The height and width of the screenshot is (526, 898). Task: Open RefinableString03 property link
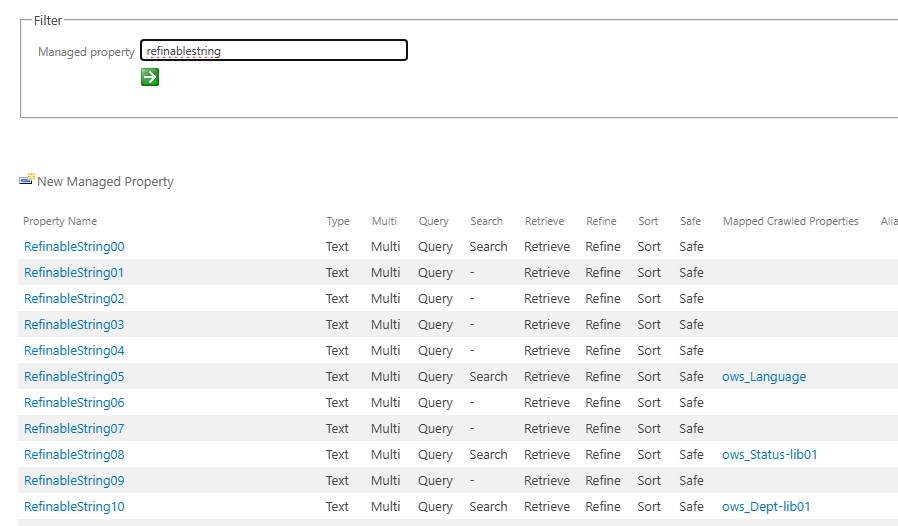pos(74,324)
